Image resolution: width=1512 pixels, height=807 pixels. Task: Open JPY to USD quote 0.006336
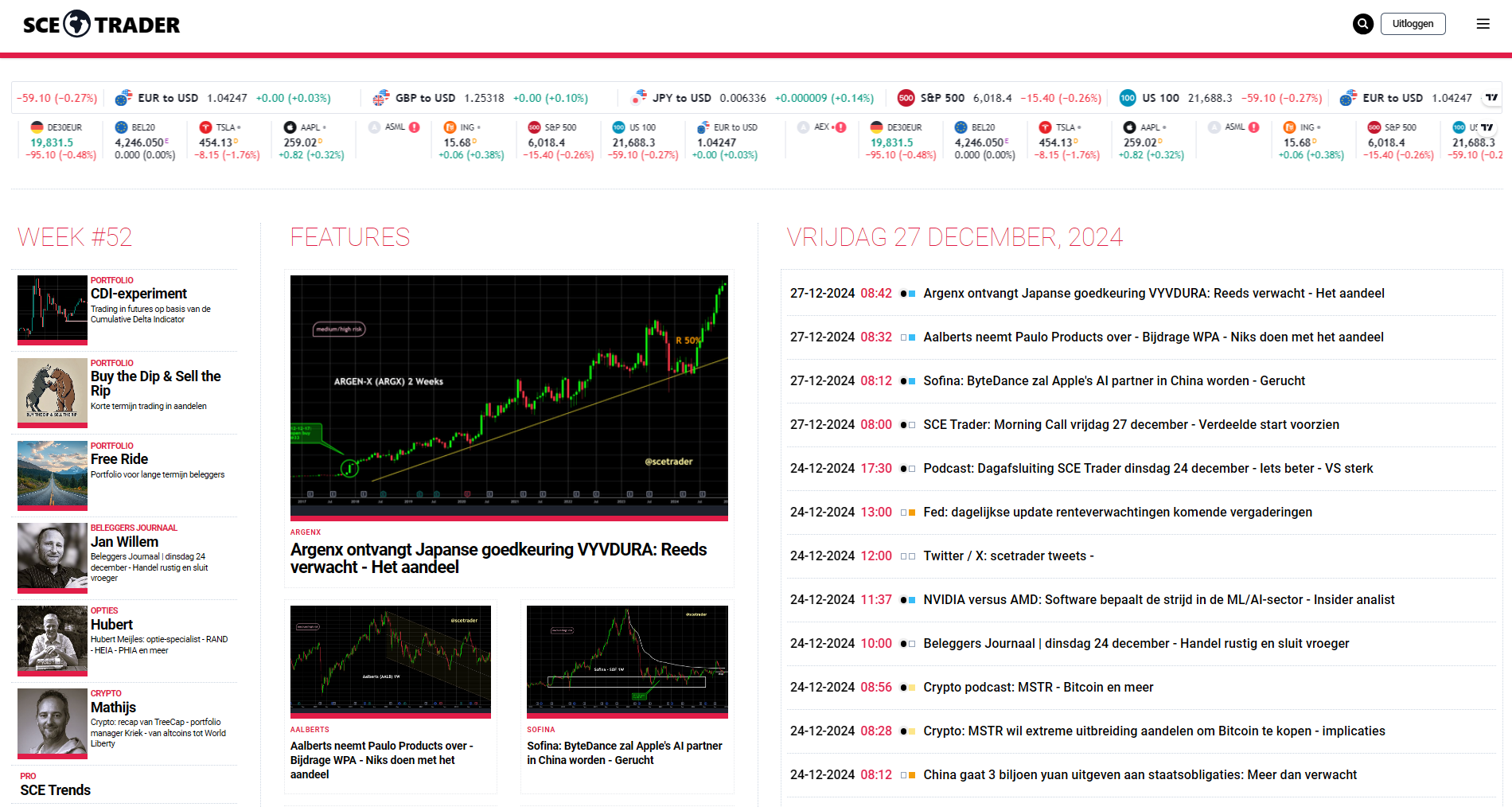point(743,98)
